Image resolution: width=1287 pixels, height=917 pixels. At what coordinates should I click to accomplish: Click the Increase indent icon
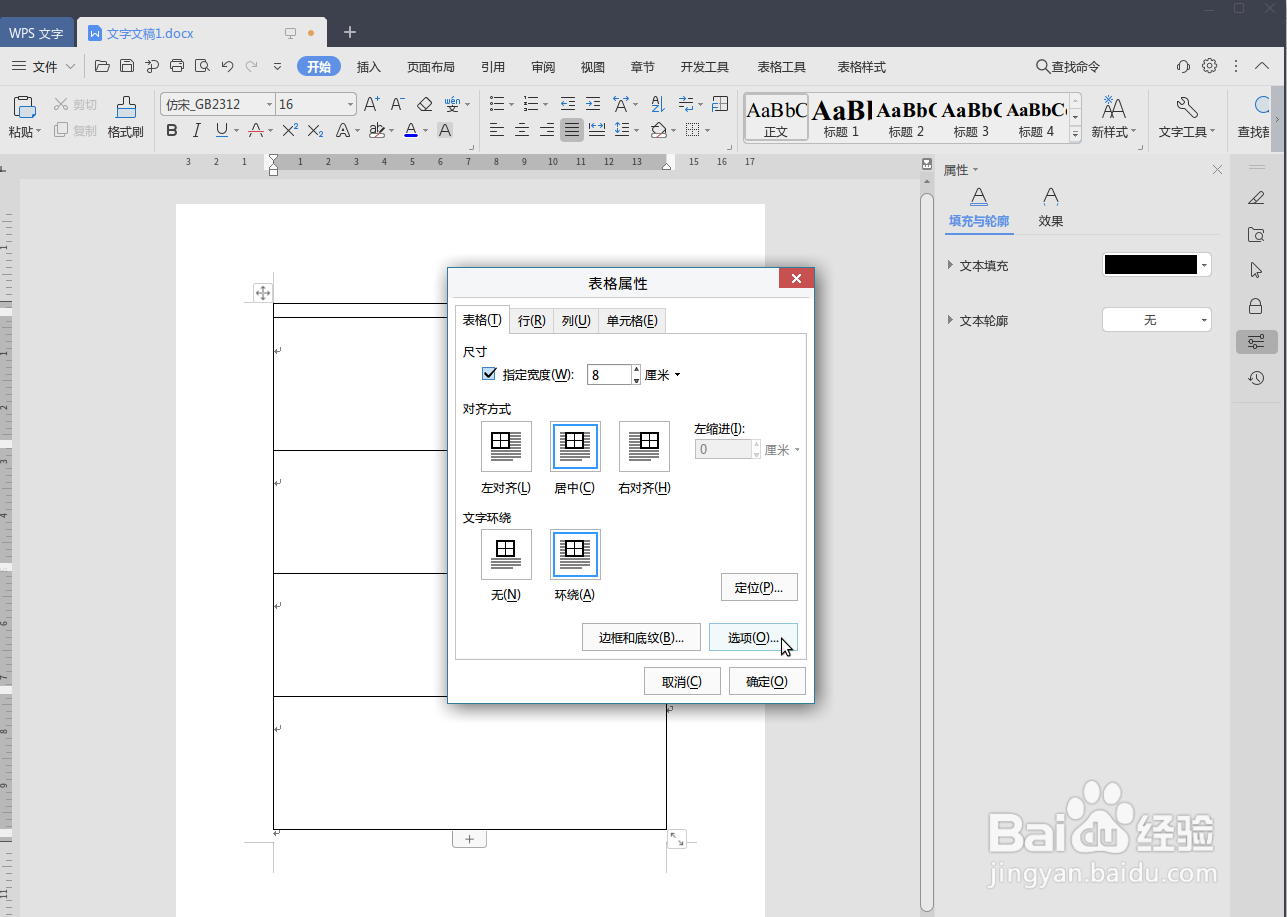pyautogui.click(x=593, y=104)
